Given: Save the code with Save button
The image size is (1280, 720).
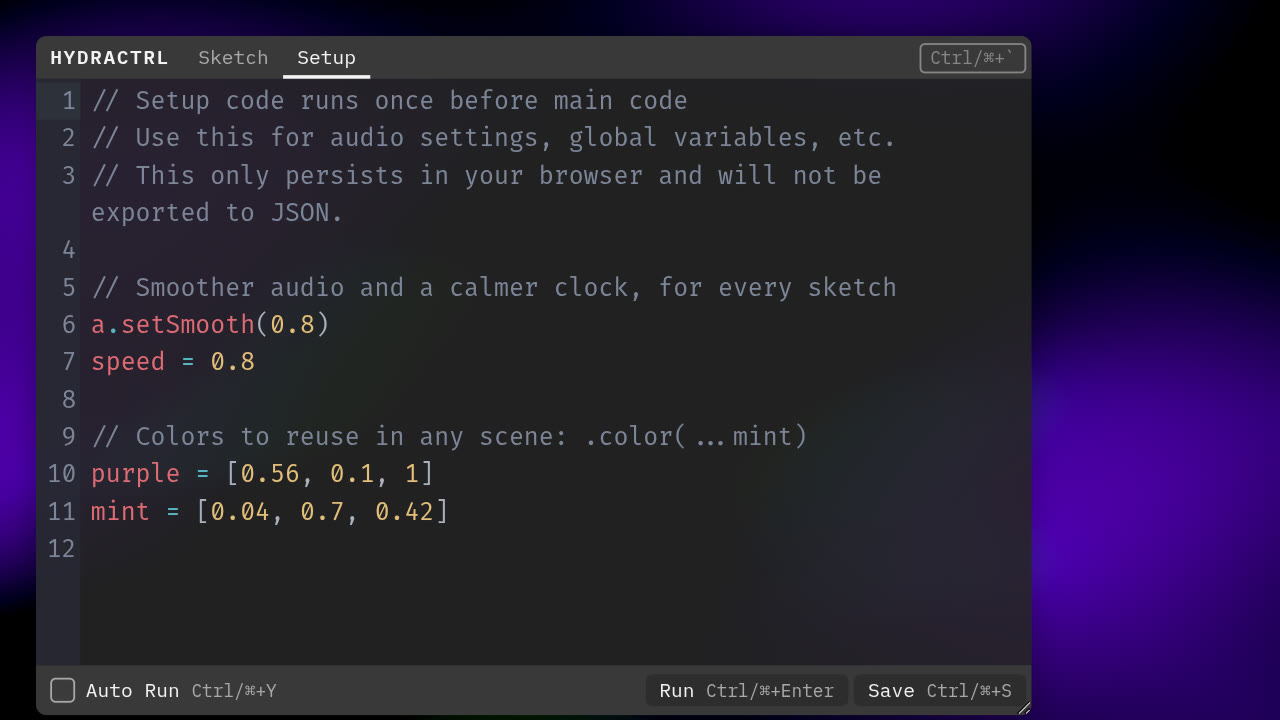Looking at the screenshot, I should coord(939,691).
